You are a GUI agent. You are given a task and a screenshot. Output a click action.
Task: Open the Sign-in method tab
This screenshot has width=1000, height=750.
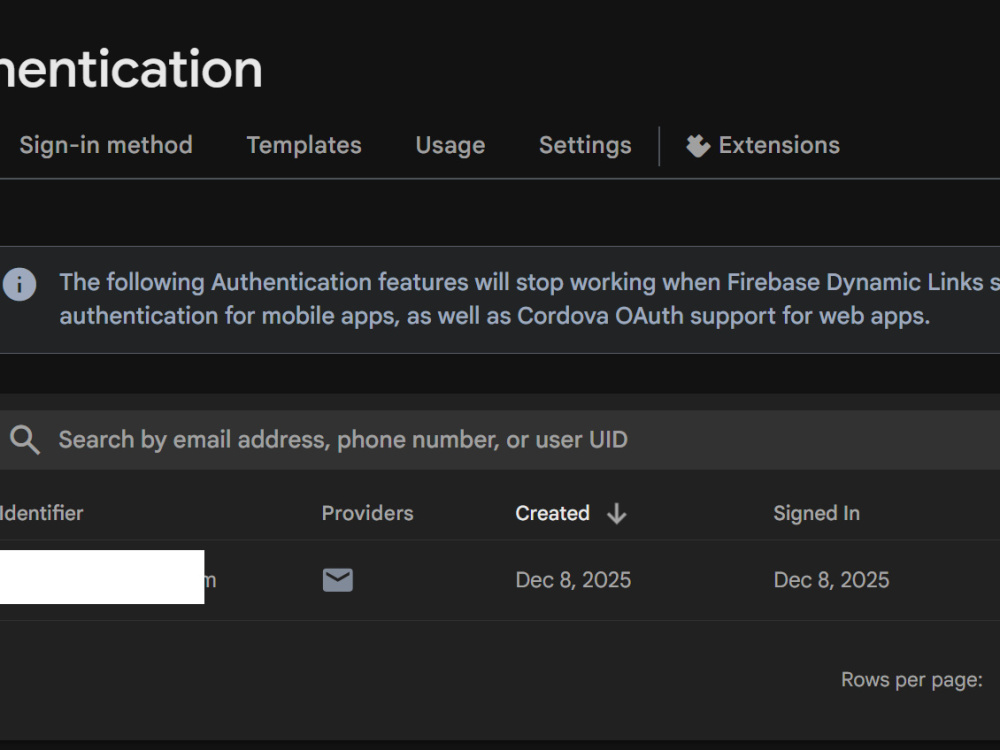(x=106, y=145)
